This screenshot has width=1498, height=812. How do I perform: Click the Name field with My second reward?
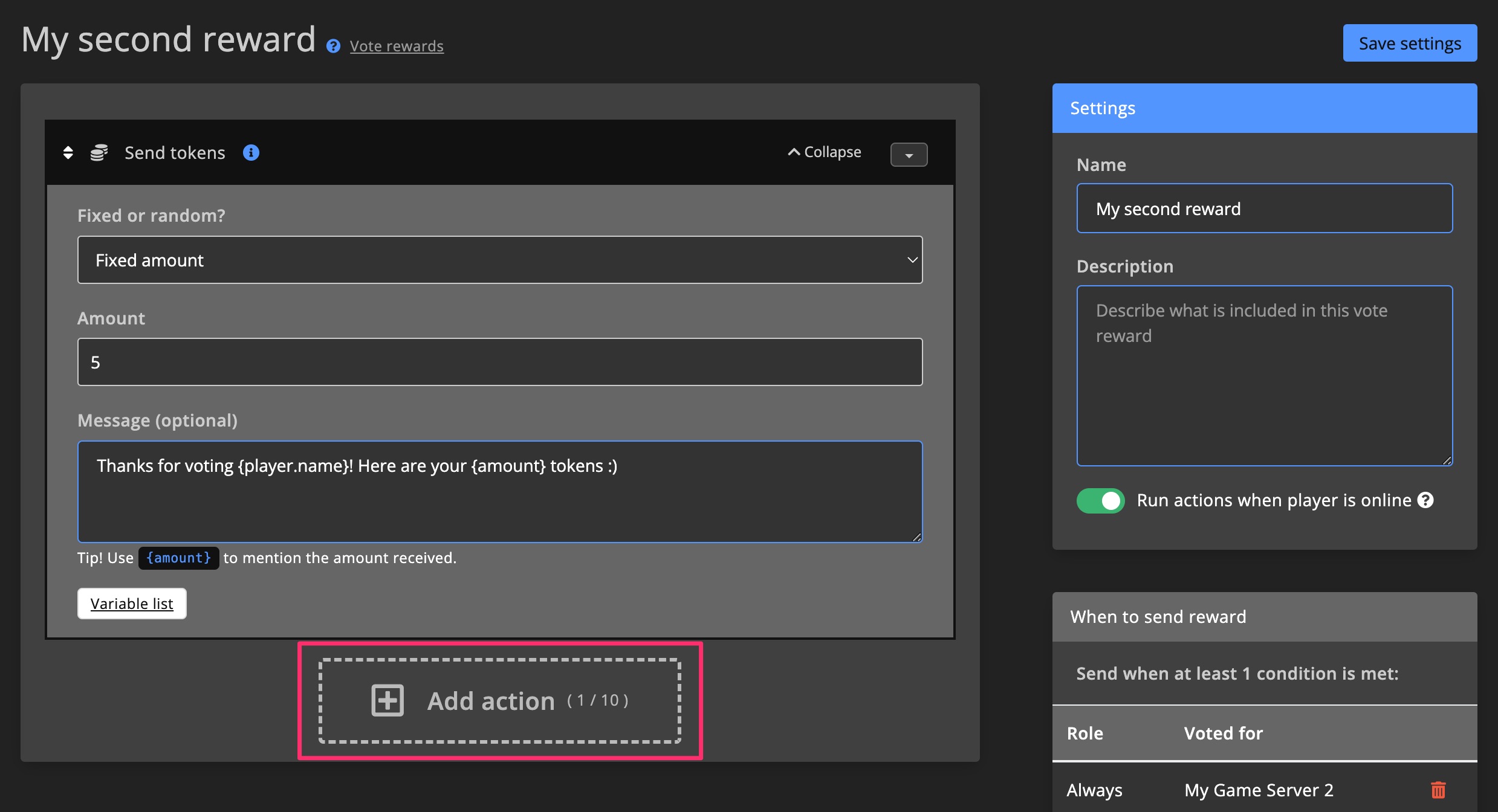(x=1264, y=208)
